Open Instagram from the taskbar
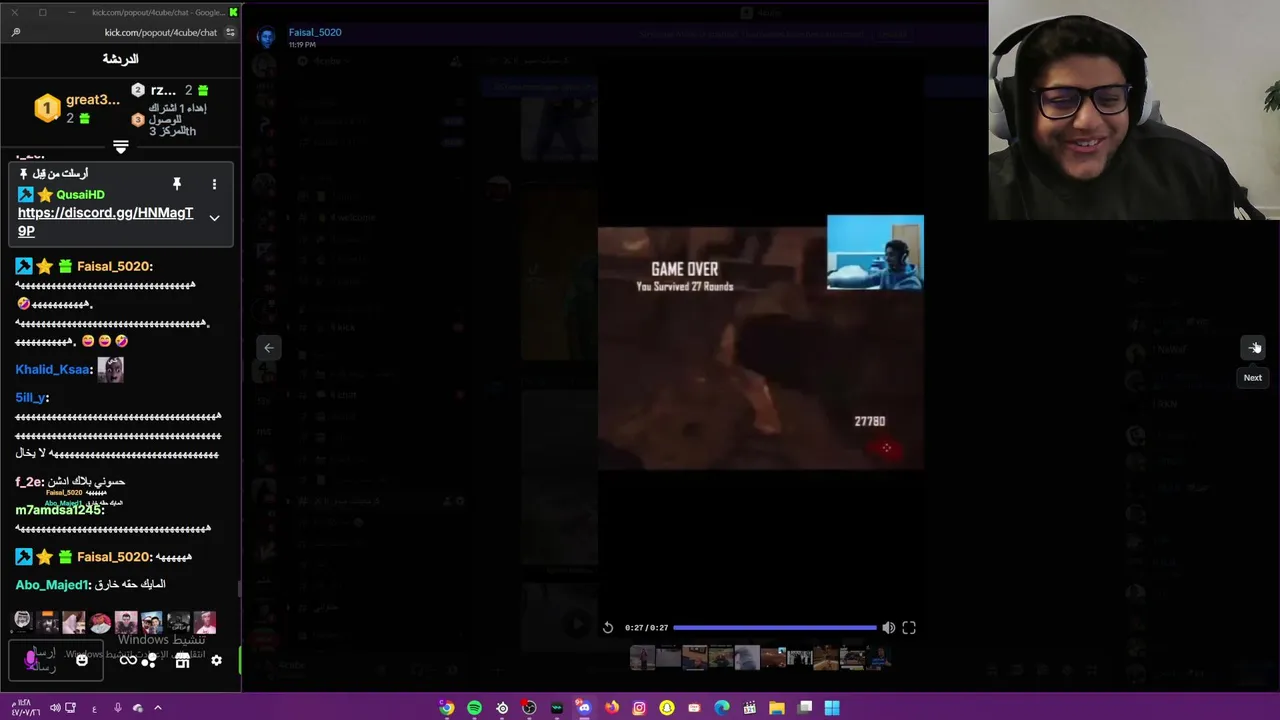The width and height of the screenshot is (1280, 720). point(639,708)
